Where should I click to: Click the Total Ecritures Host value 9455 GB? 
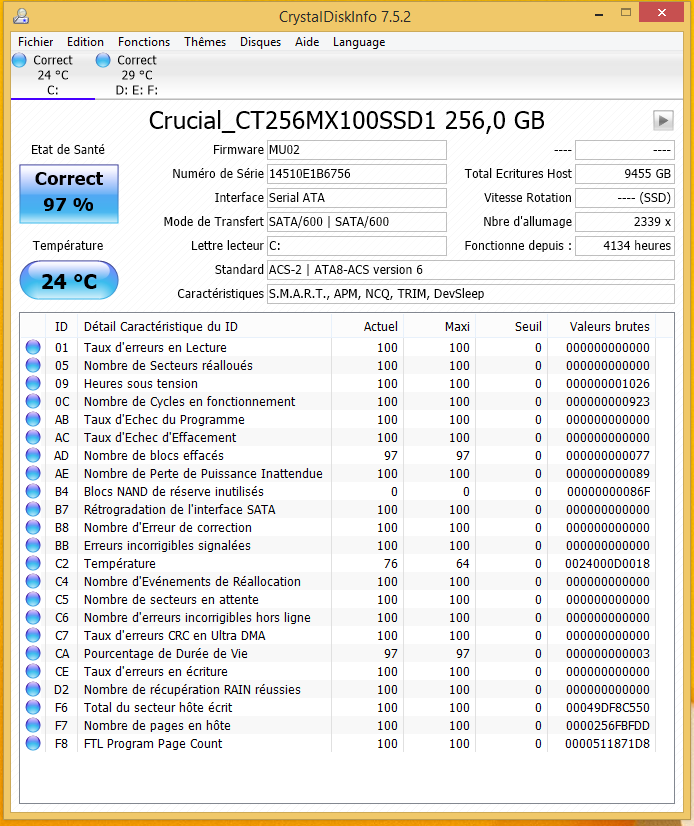coord(624,174)
